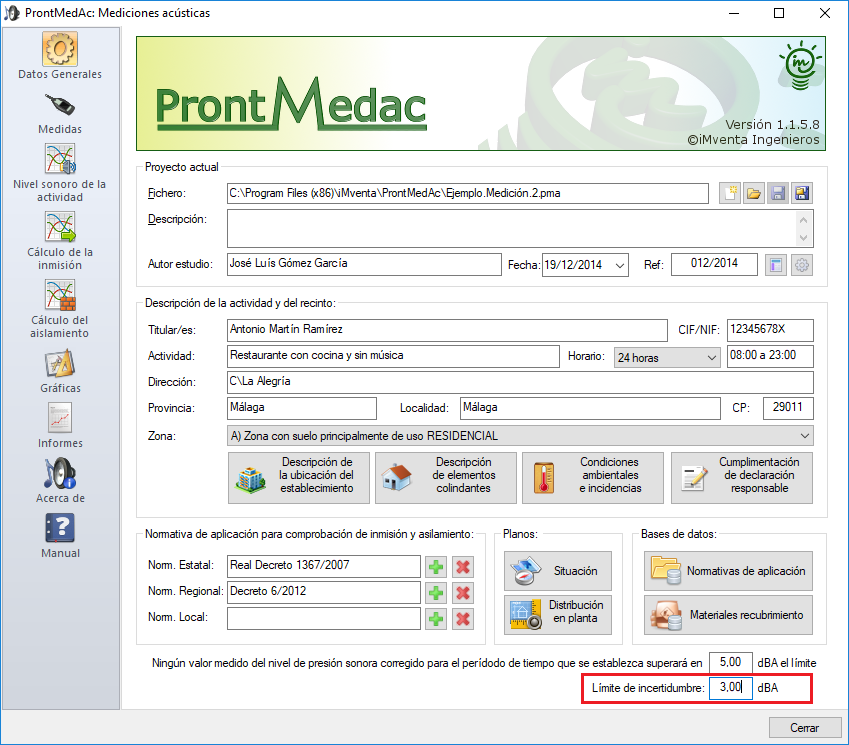Screen dimensions: 849x745
Task: Open Cálculo de la inmisión
Action: click(x=60, y=241)
